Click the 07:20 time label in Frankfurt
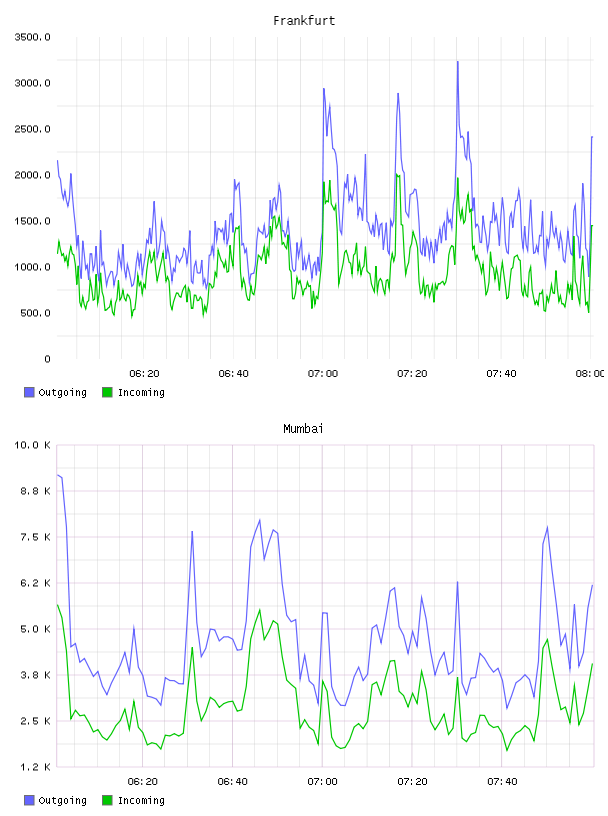This screenshot has height=816, width=608. [412, 374]
